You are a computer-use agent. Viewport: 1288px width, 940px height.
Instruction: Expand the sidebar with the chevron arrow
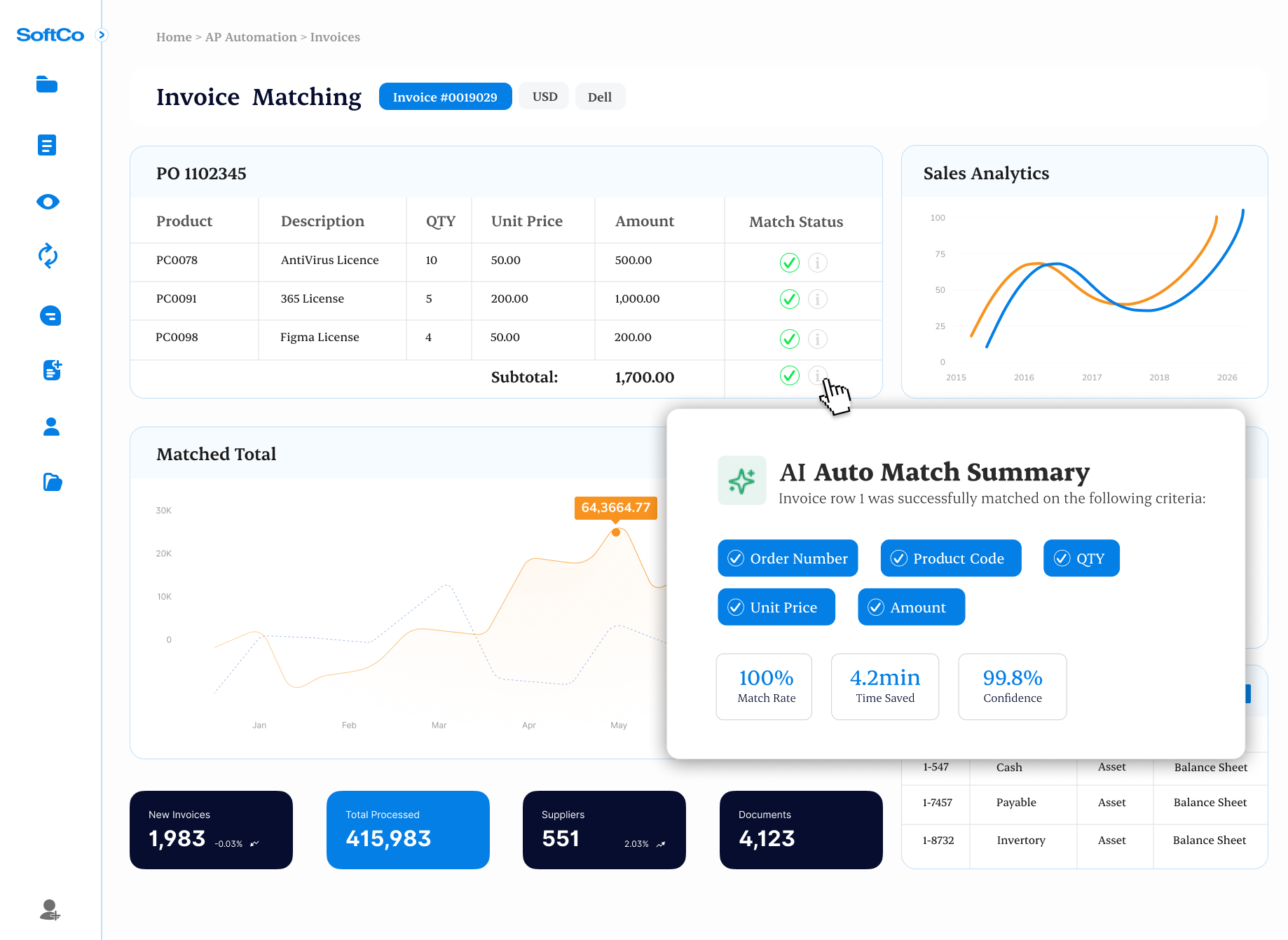coord(102,35)
